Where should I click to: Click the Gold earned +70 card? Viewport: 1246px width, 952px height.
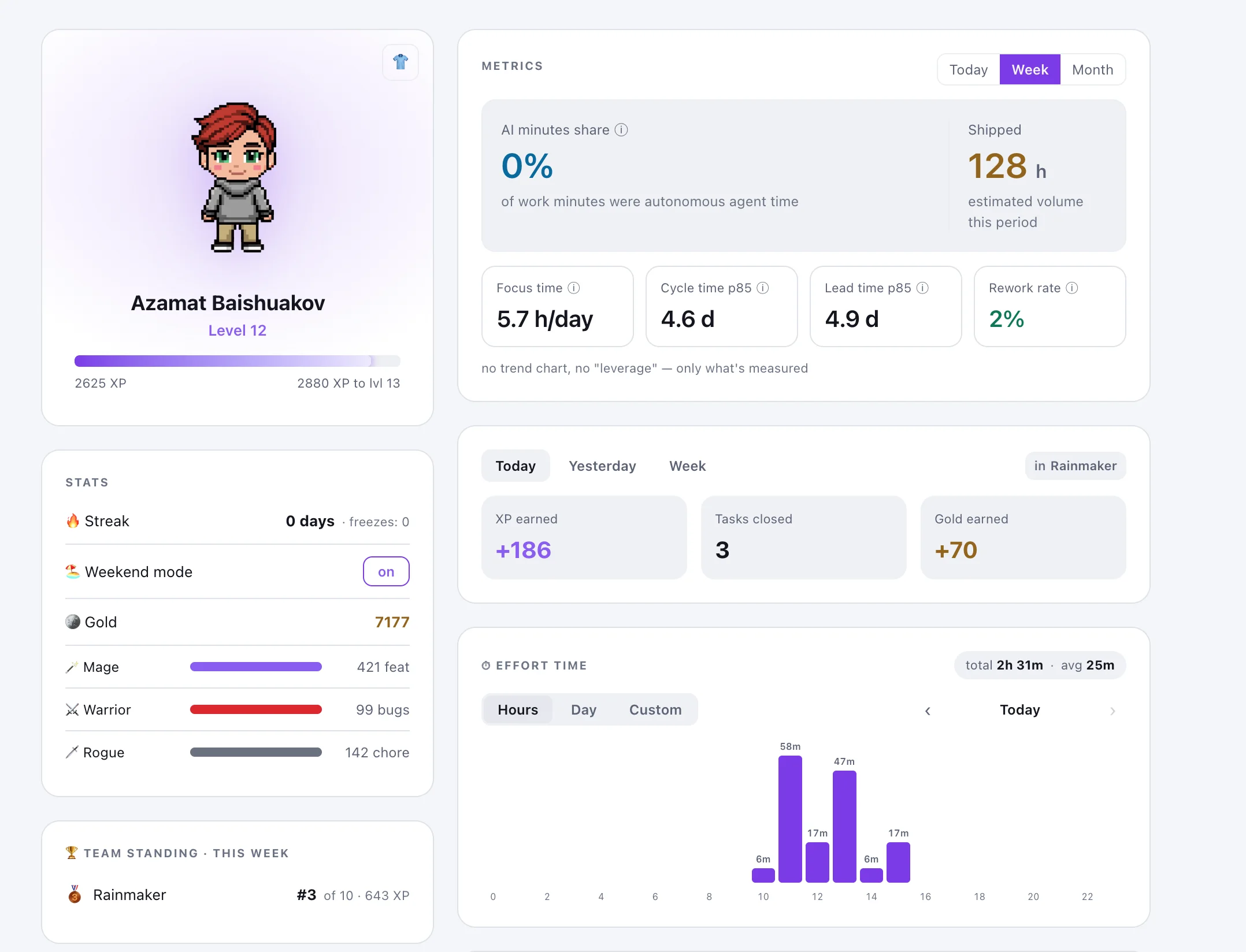click(x=1023, y=537)
